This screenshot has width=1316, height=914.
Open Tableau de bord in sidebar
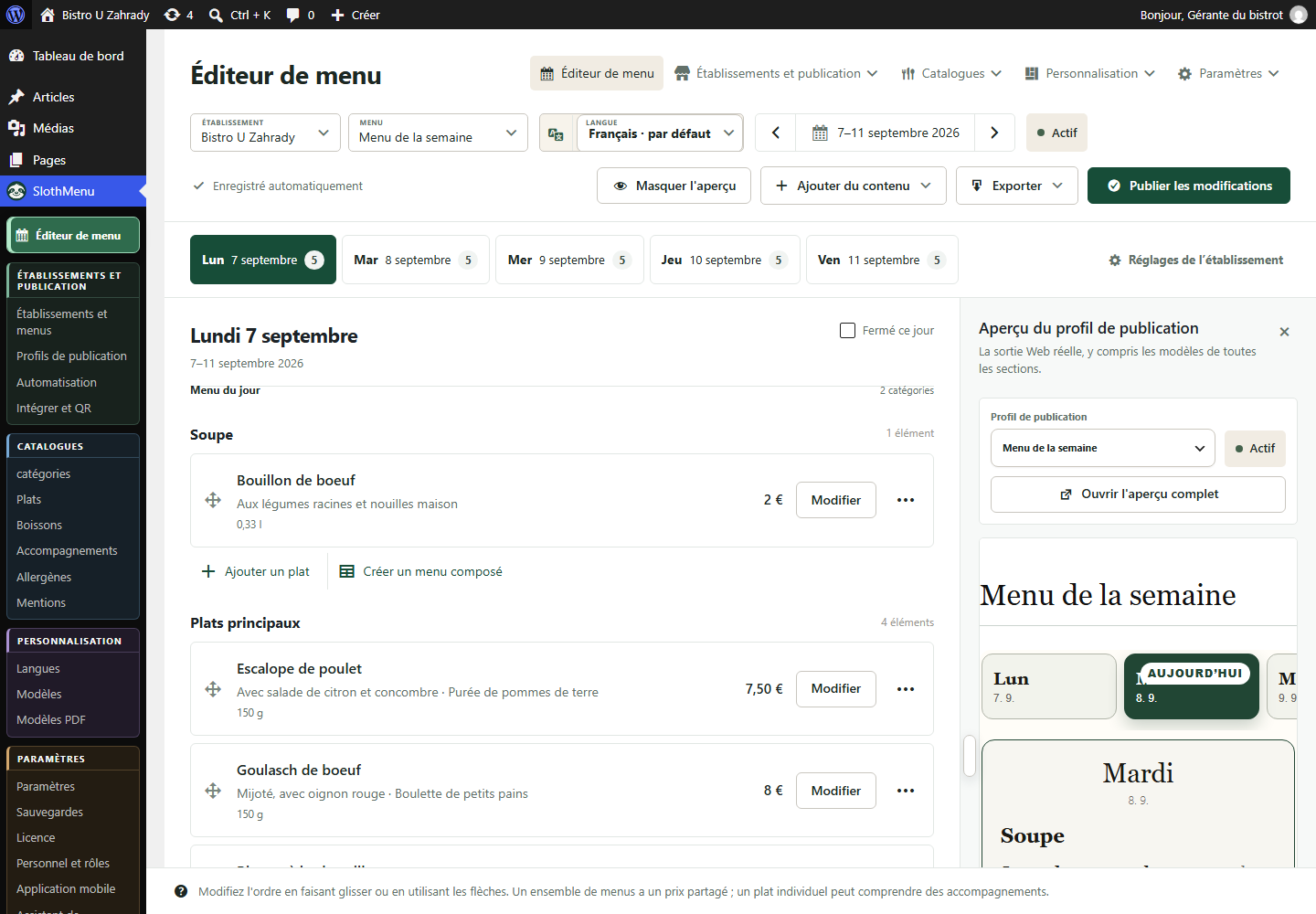(x=73, y=56)
